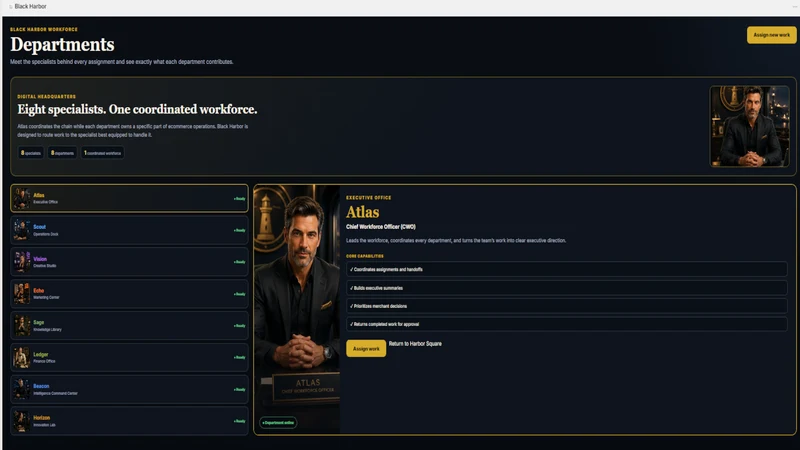Select the Vision avatar icon
The image size is (800, 450).
coord(21,262)
